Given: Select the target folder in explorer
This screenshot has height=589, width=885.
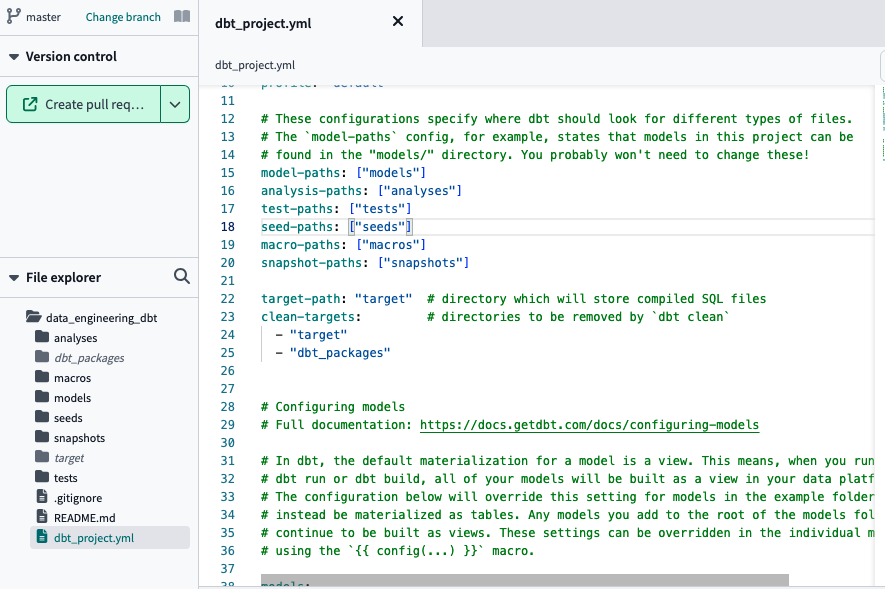Looking at the screenshot, I should click(x=69, y=458).
